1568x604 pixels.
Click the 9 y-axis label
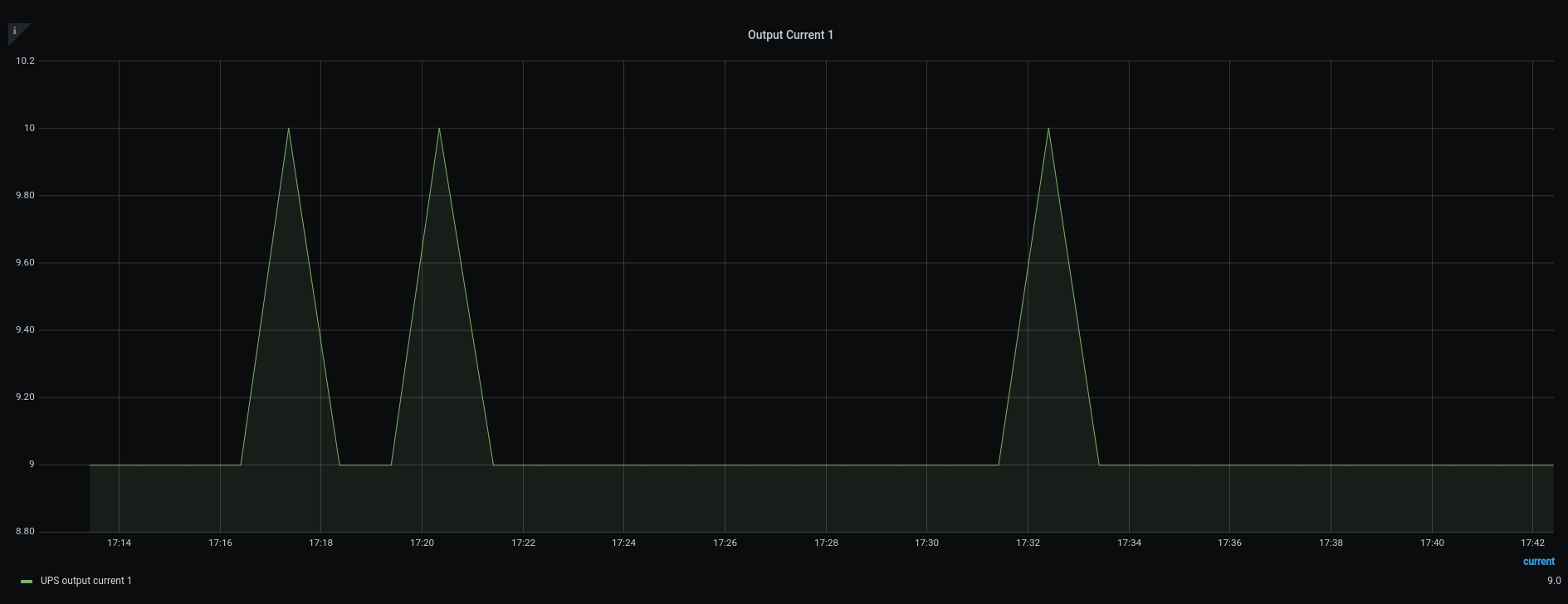[x=32, y=465]
